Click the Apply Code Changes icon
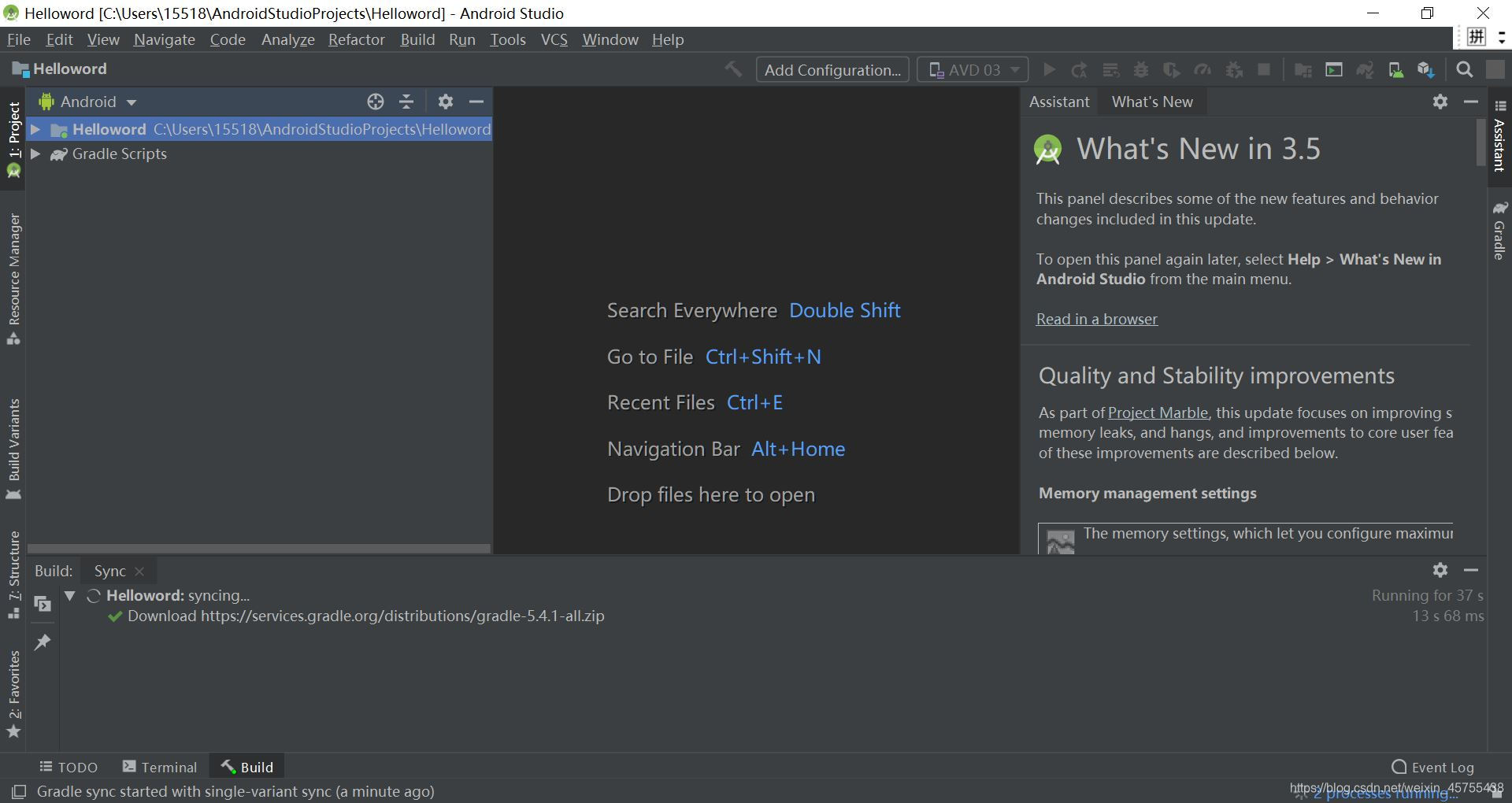Viewport: 1512px width, 803px height. 1110,70
